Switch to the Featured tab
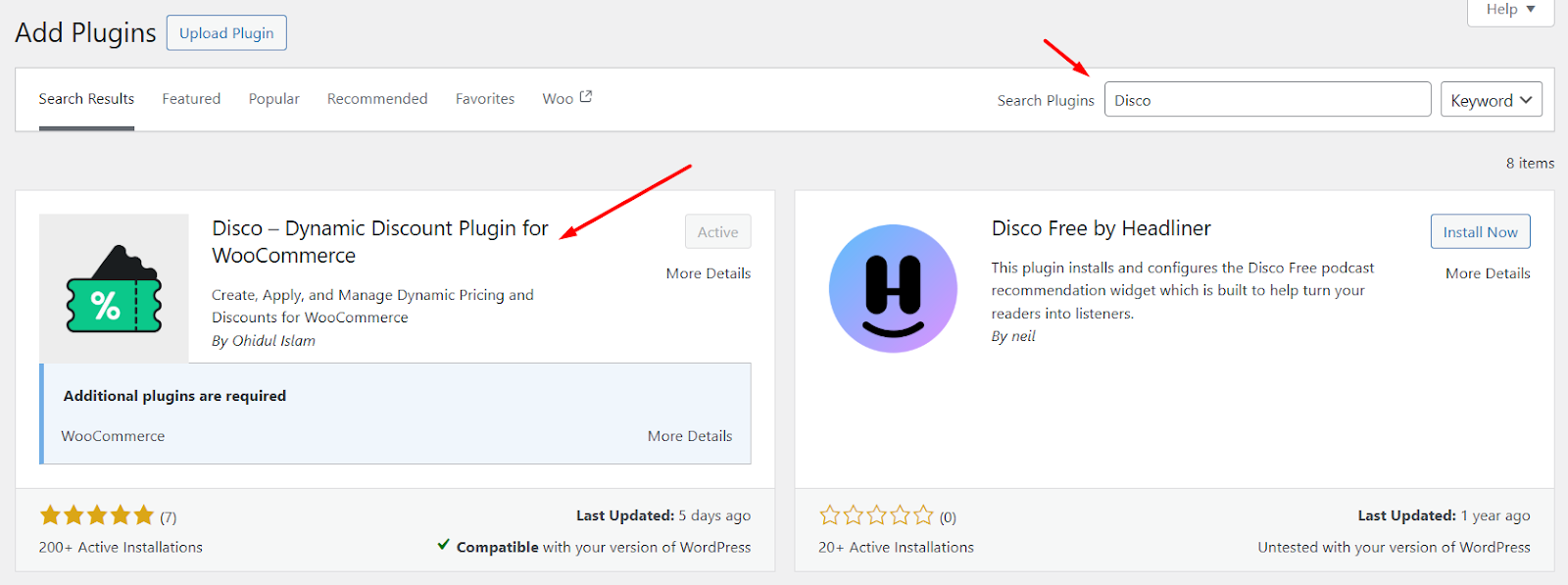The image size is (1568, 585). pyautogui.click(x=191, y=99)
